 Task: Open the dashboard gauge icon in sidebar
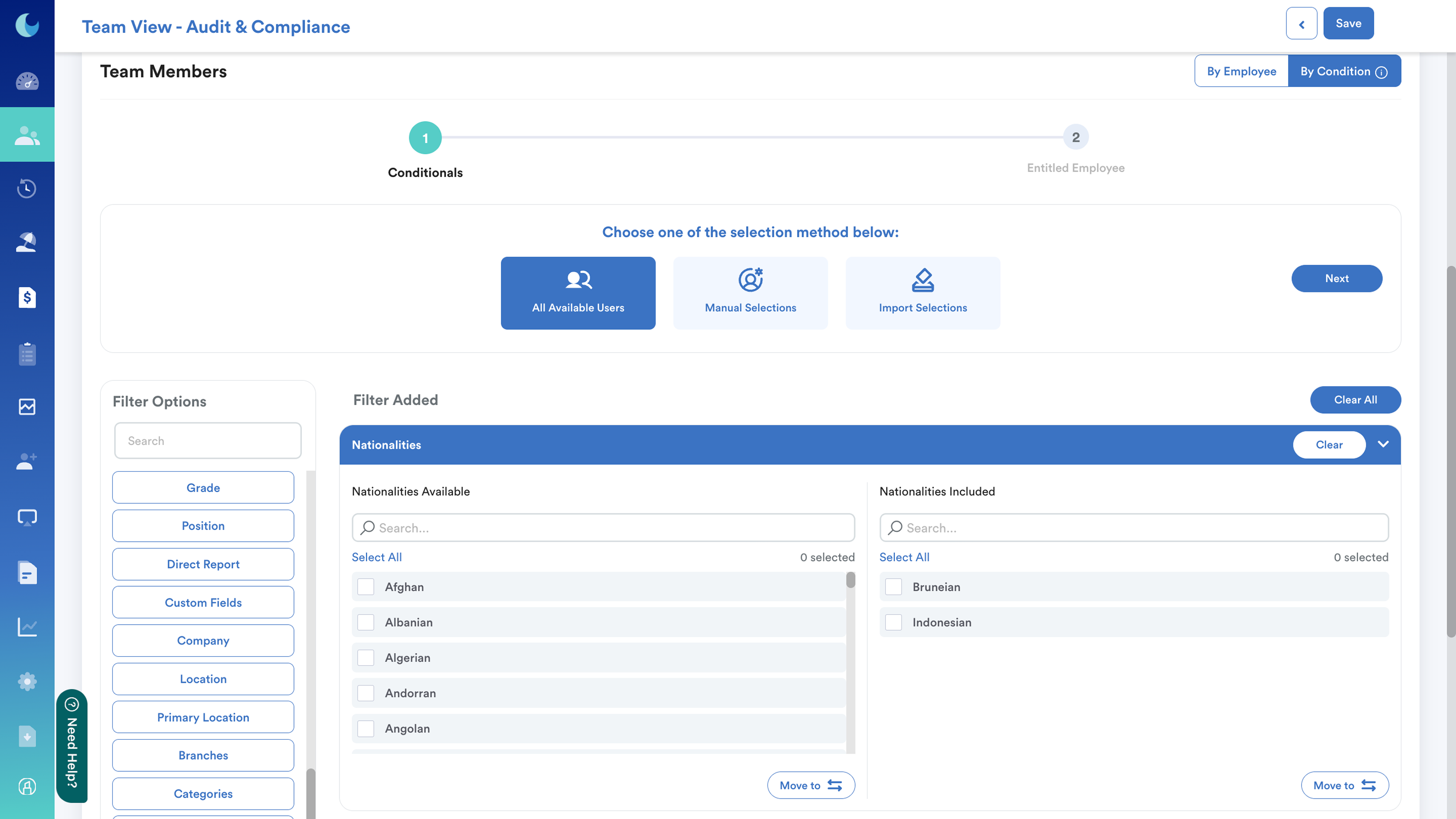pyautogui.click(x=27, y=82)
